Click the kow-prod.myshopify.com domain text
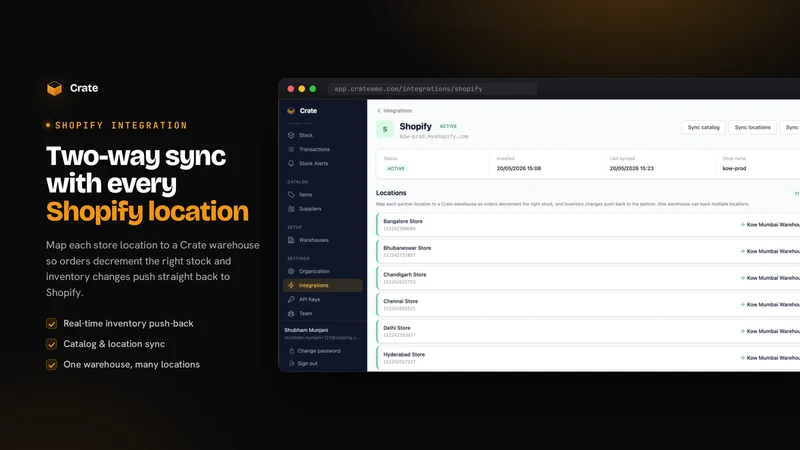This screenshot has width=800, height=450. 434,137
